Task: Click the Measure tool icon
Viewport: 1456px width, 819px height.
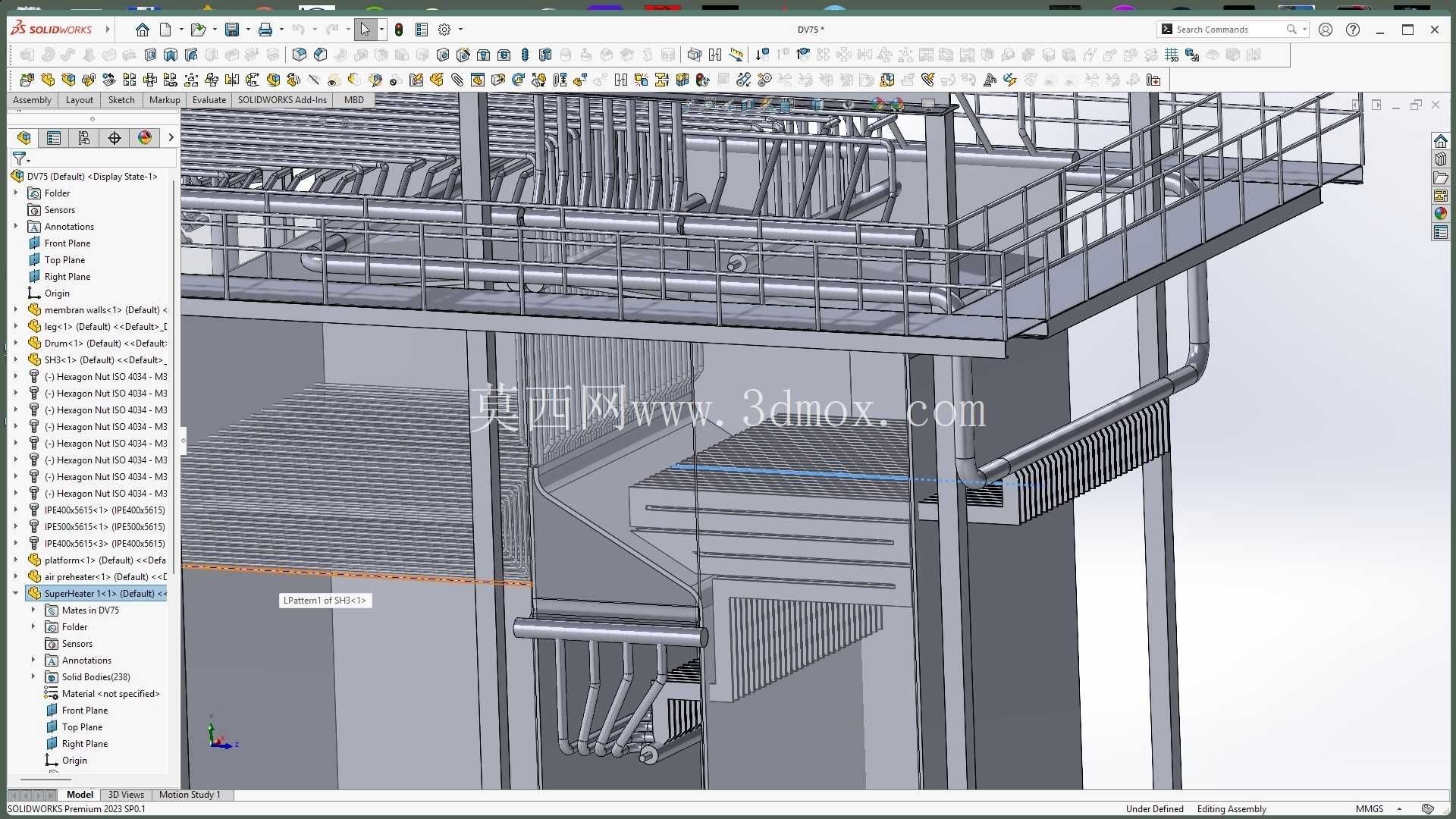Action: pos(736,55)
